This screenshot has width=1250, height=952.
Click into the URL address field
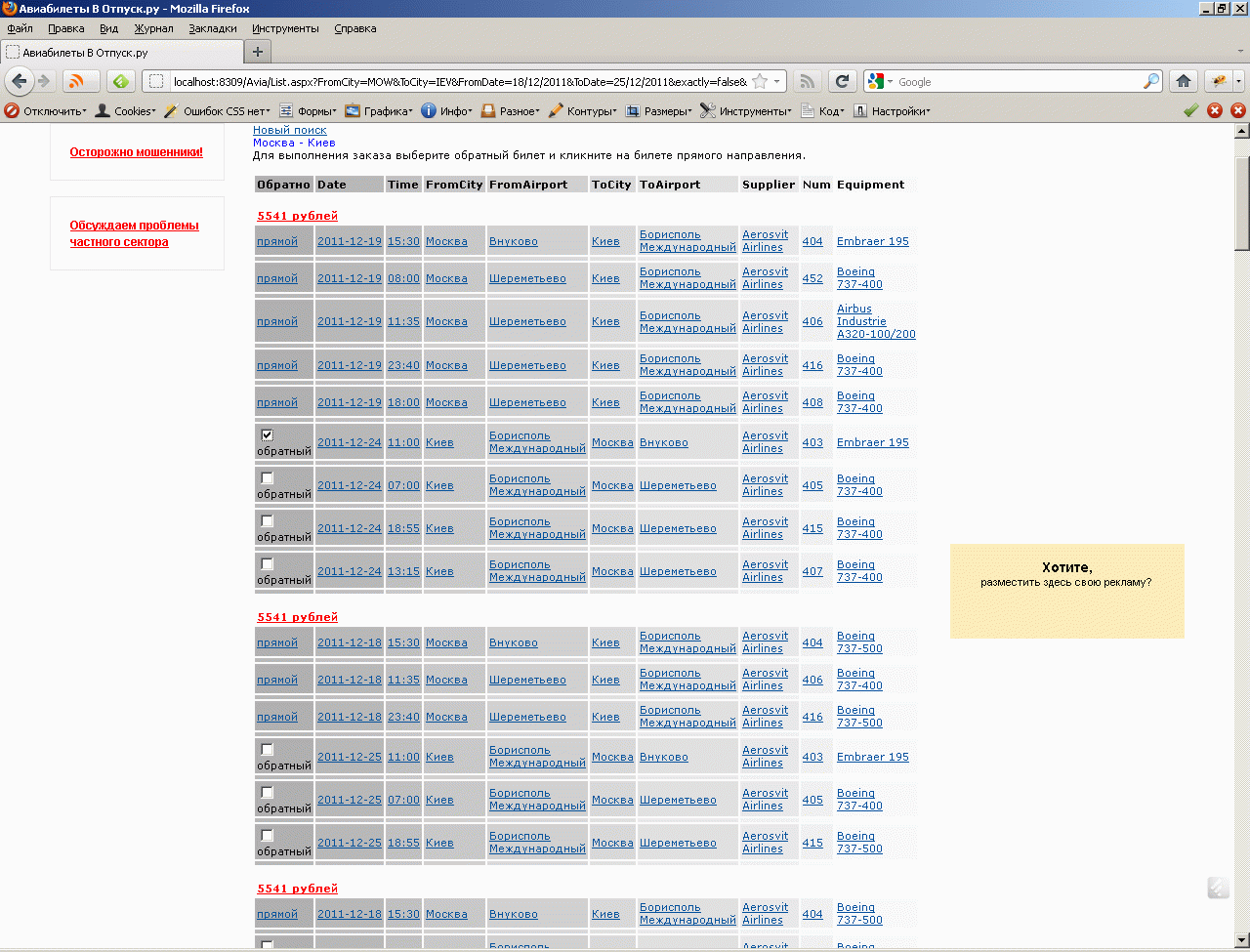[x=459, y=81]
